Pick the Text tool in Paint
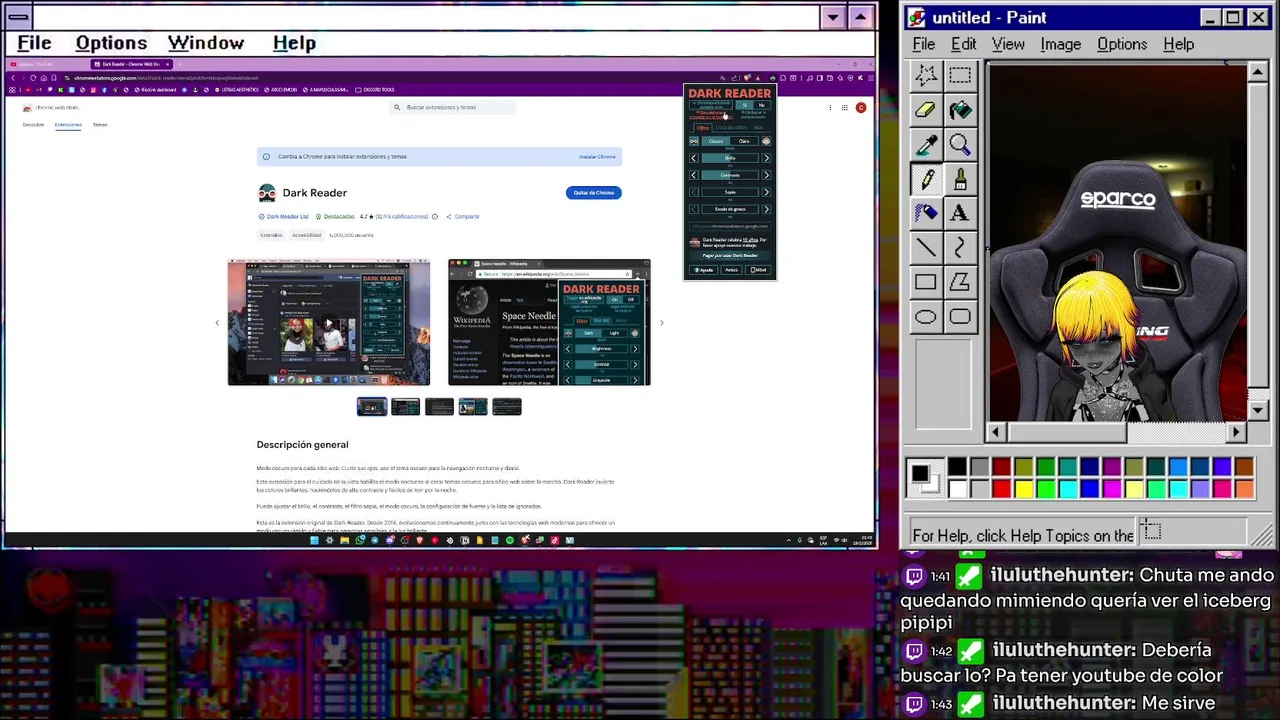This screenshot has width=1280, height=720. (960, 213)
